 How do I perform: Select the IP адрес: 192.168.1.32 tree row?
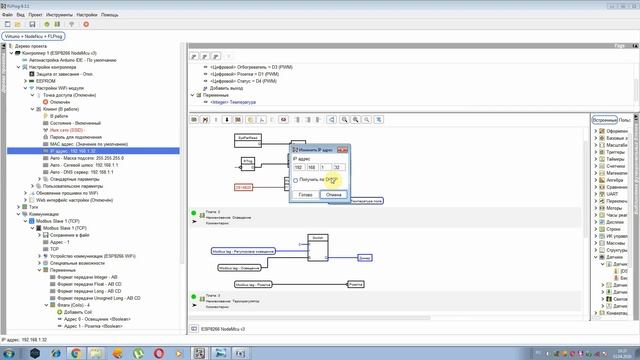click(93, 151)
